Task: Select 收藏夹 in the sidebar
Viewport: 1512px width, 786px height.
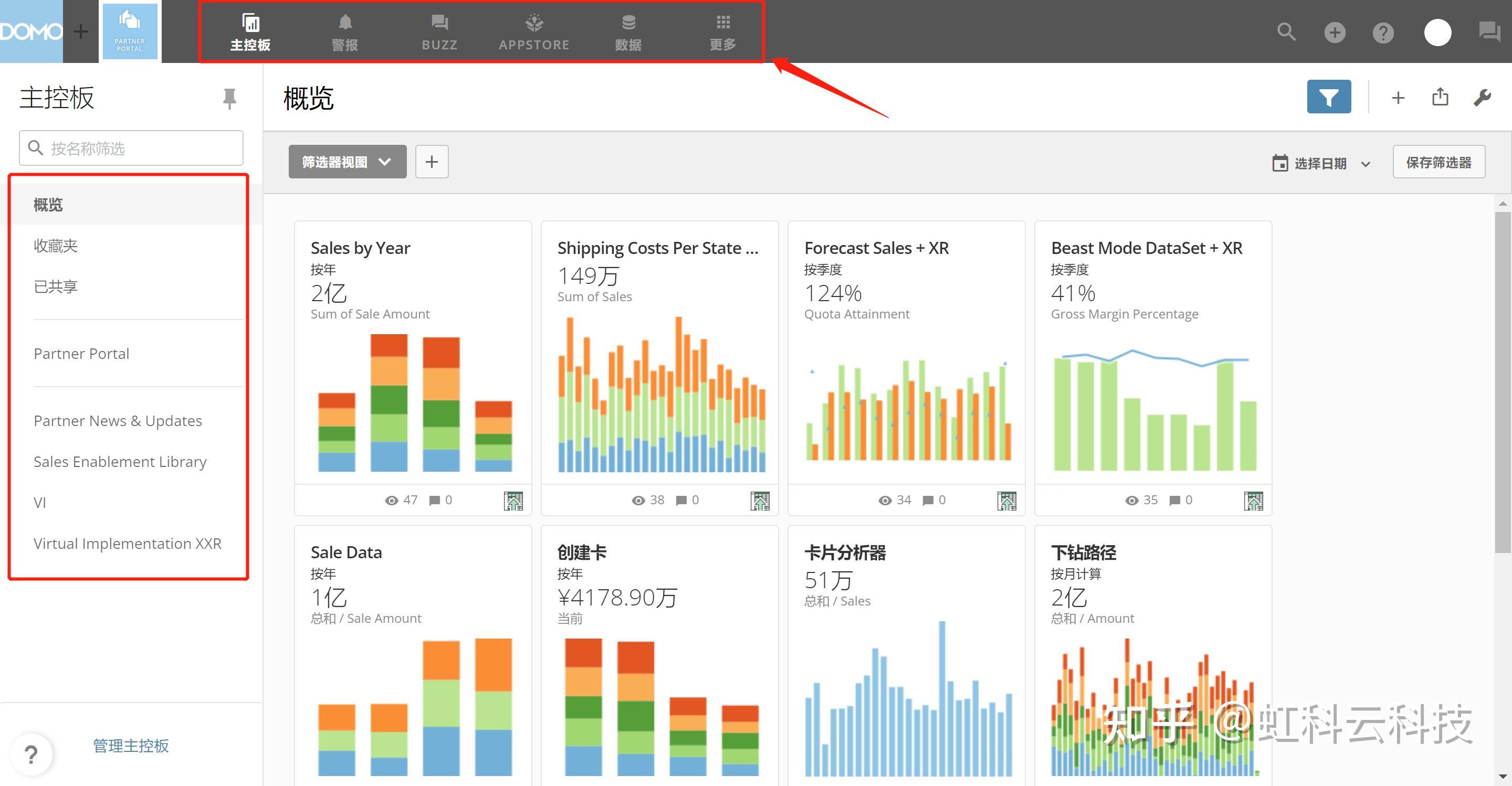Action: (56, 246)
